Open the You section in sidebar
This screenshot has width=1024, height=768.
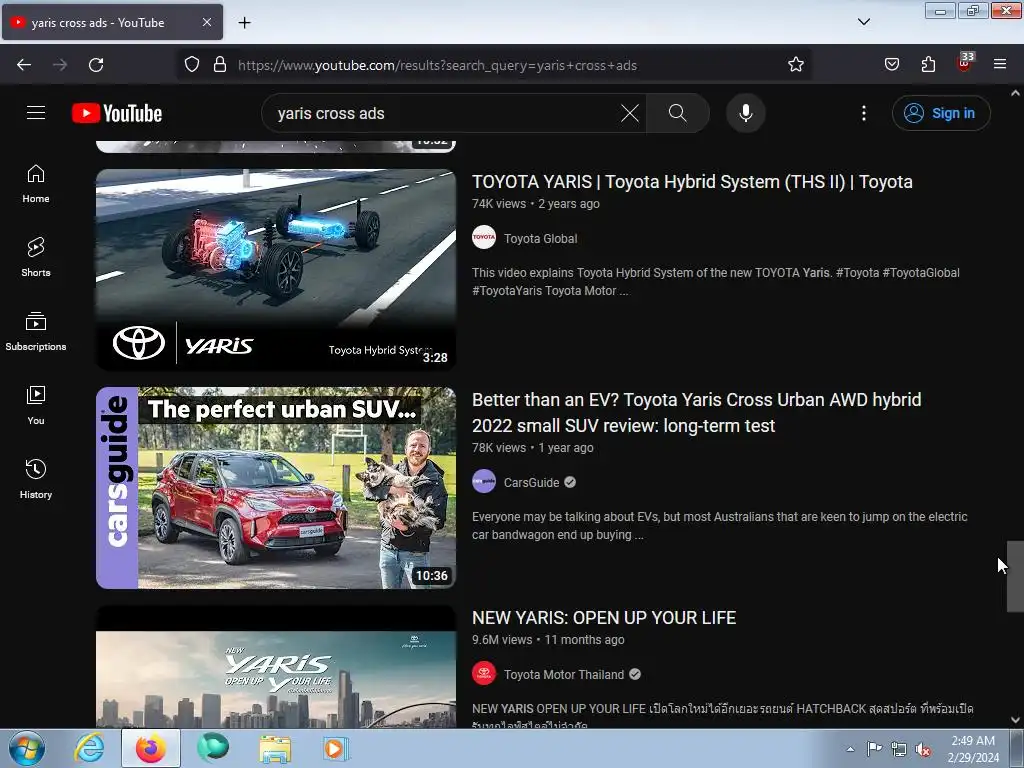36,406
